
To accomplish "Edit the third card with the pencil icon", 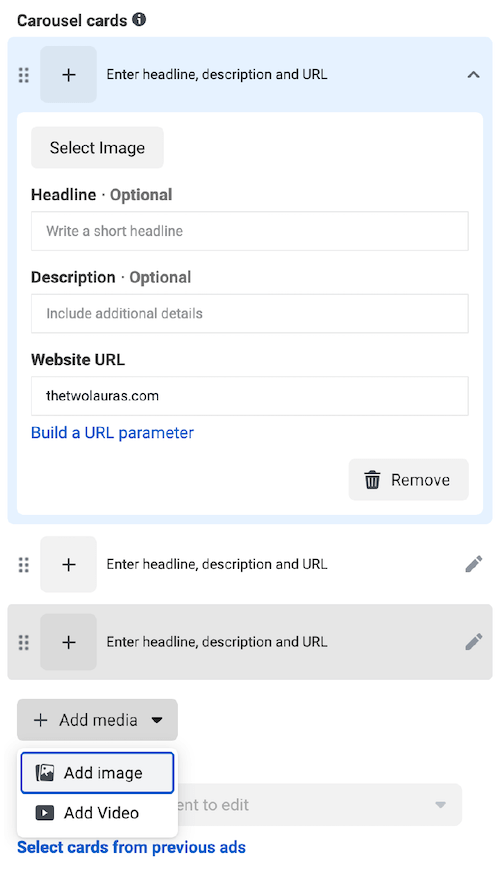I will [473, 642].
